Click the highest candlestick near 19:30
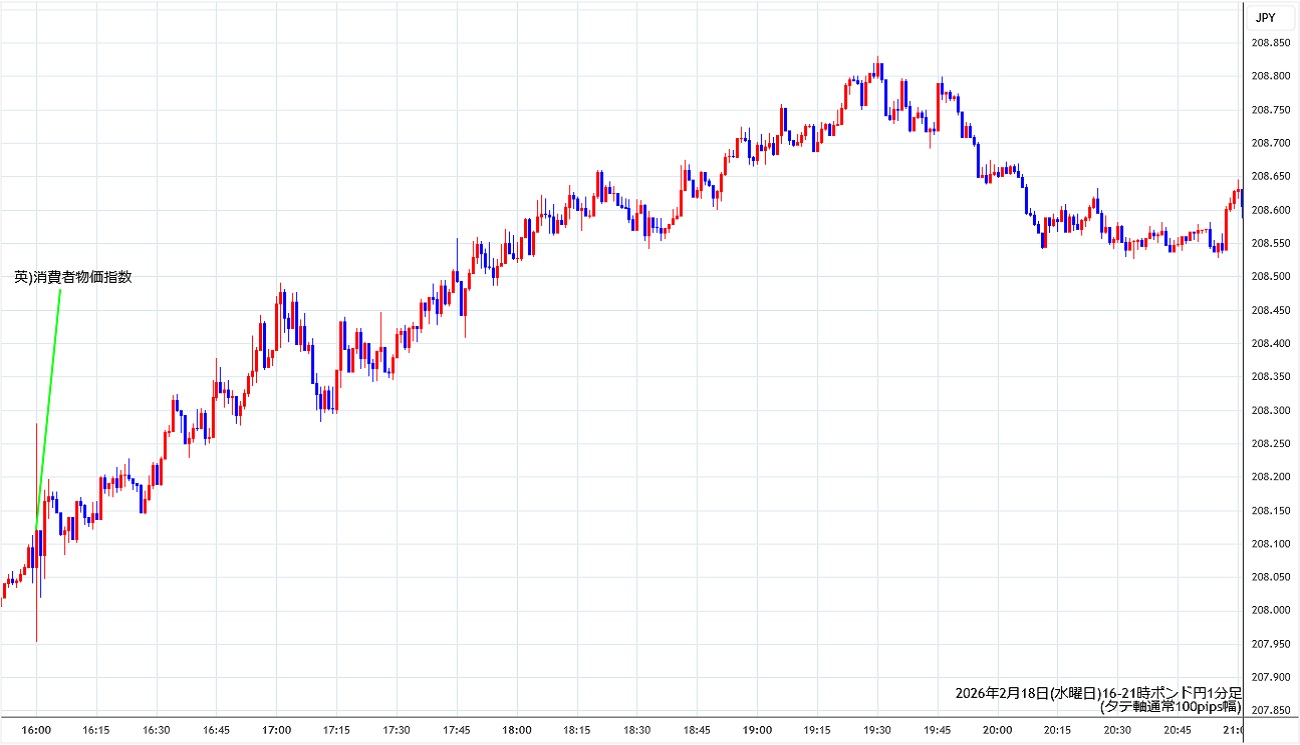Screen dimensions: 1300x745 [x=877, y=68]
